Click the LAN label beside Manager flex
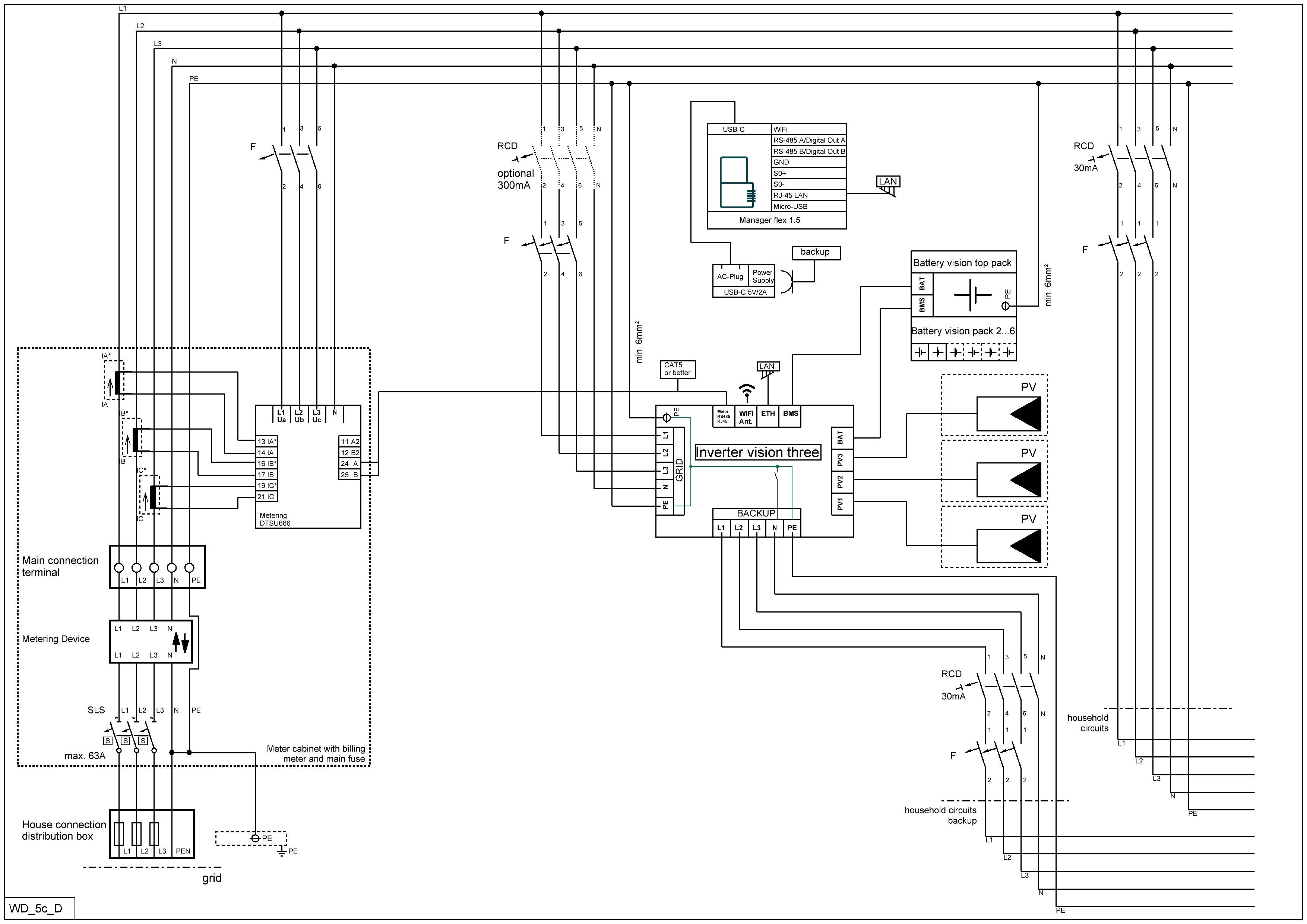Viewport: 1307px width, 924px height. tap(887, 181)
